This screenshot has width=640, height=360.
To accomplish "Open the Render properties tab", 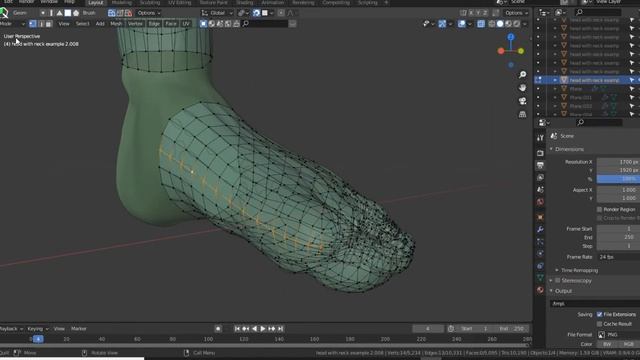I will (x=540, y=153).
